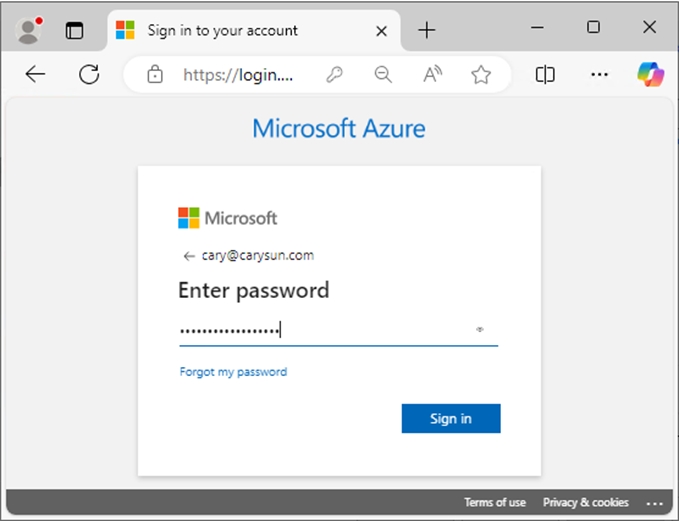Click the zoom out magnifier icon
The height and width of the screenshot is (521, 679).
pos(383,74)
